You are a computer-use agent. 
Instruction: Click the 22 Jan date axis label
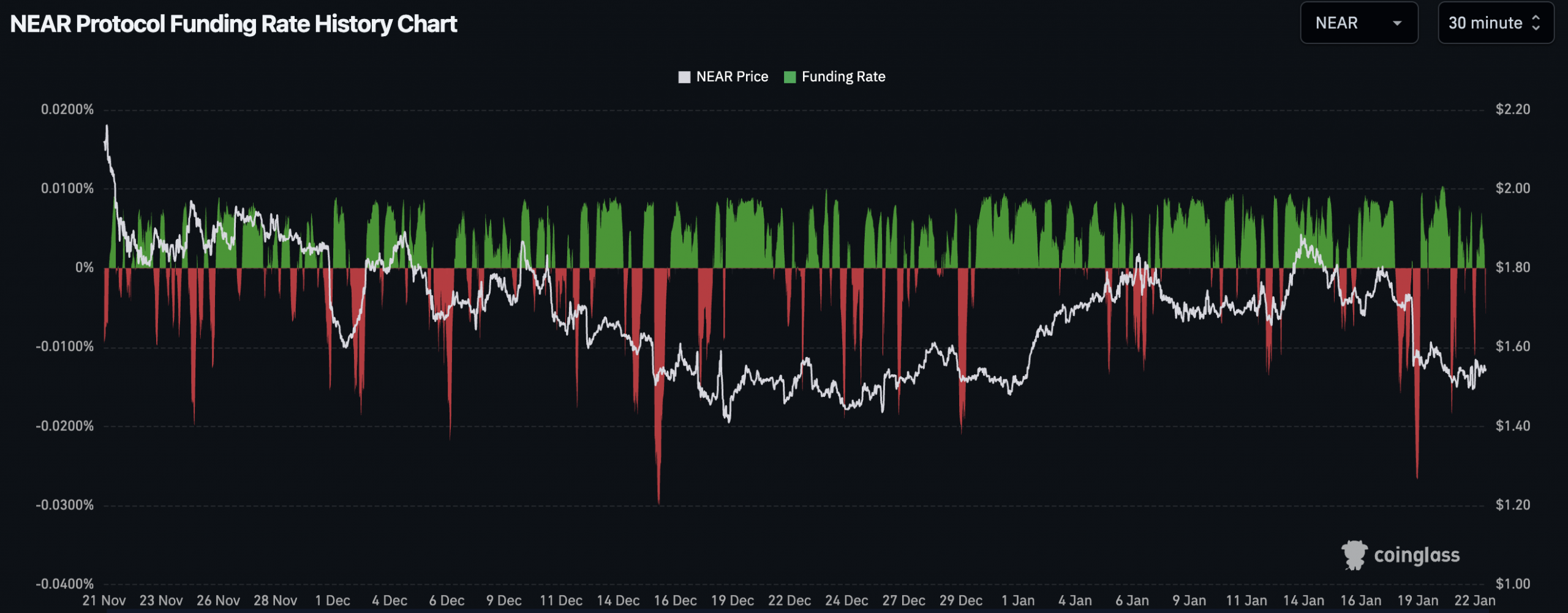tap(1475, 600)
